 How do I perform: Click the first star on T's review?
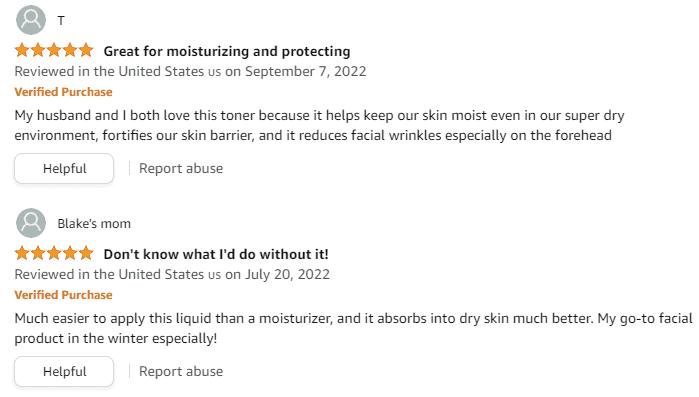coord(22,50)
